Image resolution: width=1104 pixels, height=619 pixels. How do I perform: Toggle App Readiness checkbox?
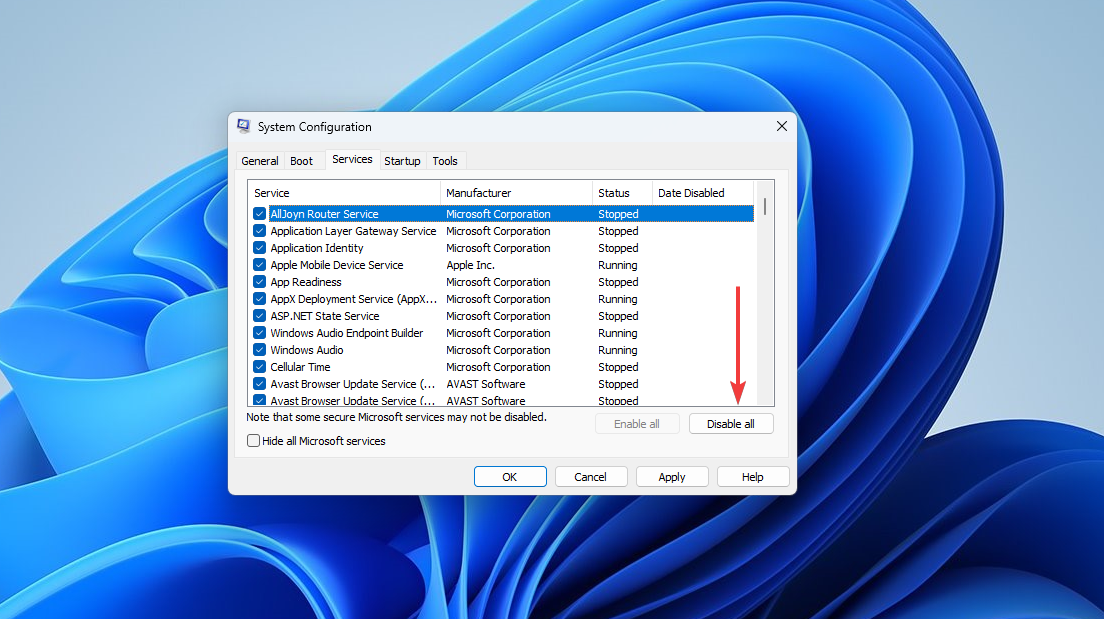(259, 282)
